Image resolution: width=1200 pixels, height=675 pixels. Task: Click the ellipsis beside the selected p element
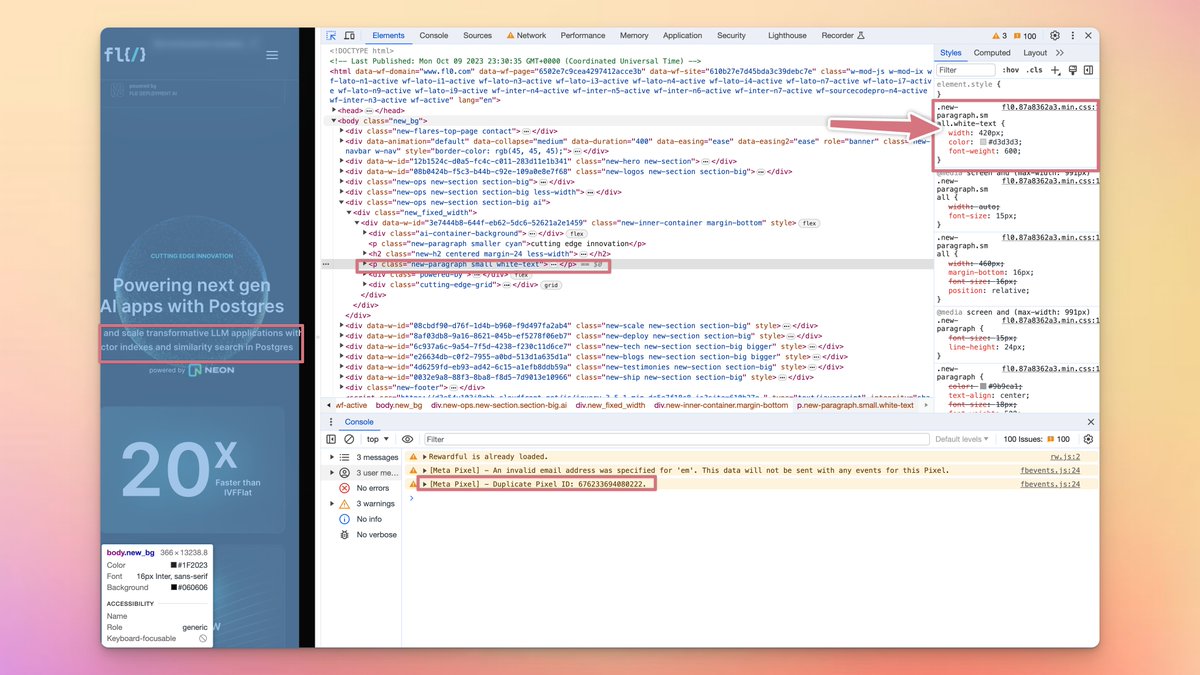(x=325, y=264)
